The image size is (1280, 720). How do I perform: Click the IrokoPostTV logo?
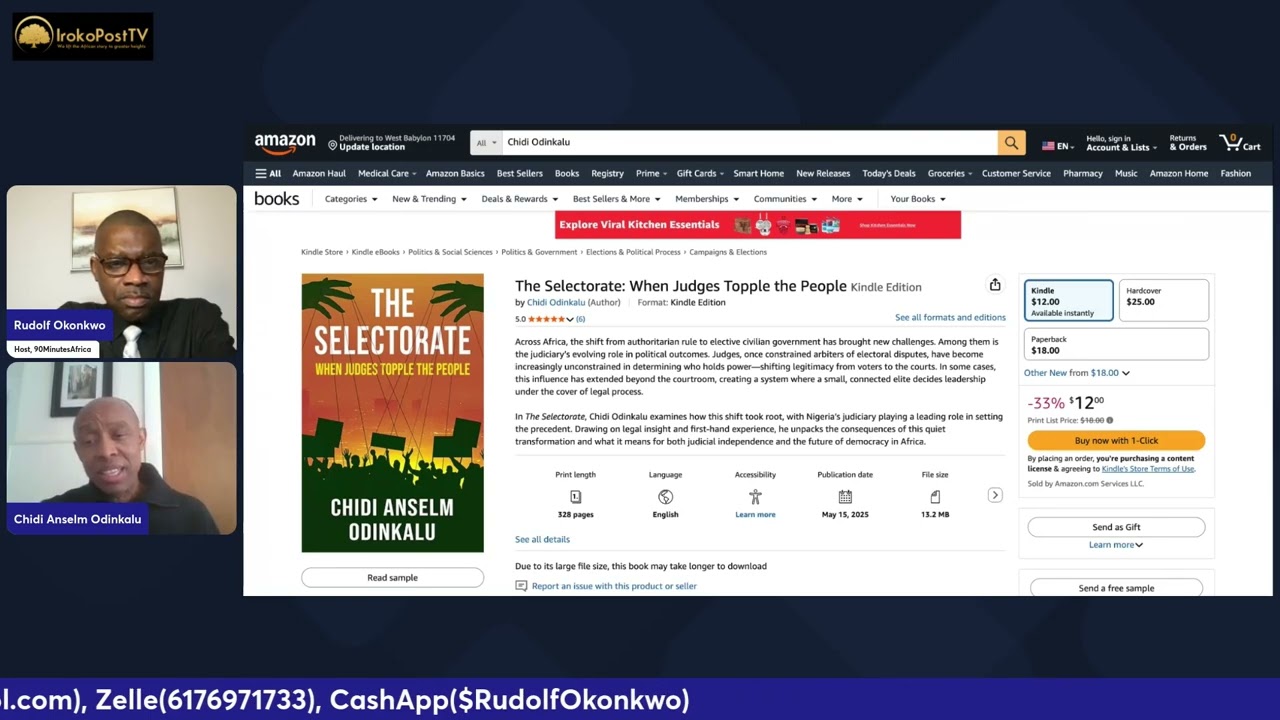[83, 36]
